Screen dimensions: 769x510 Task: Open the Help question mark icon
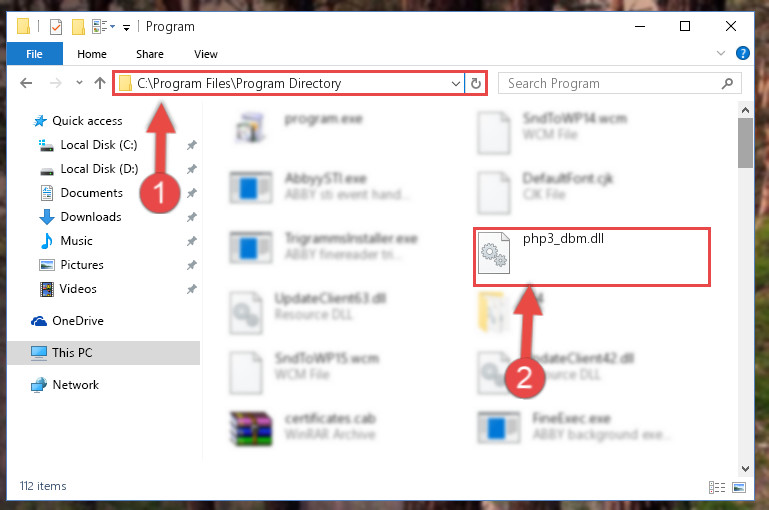tap(743, 53)
